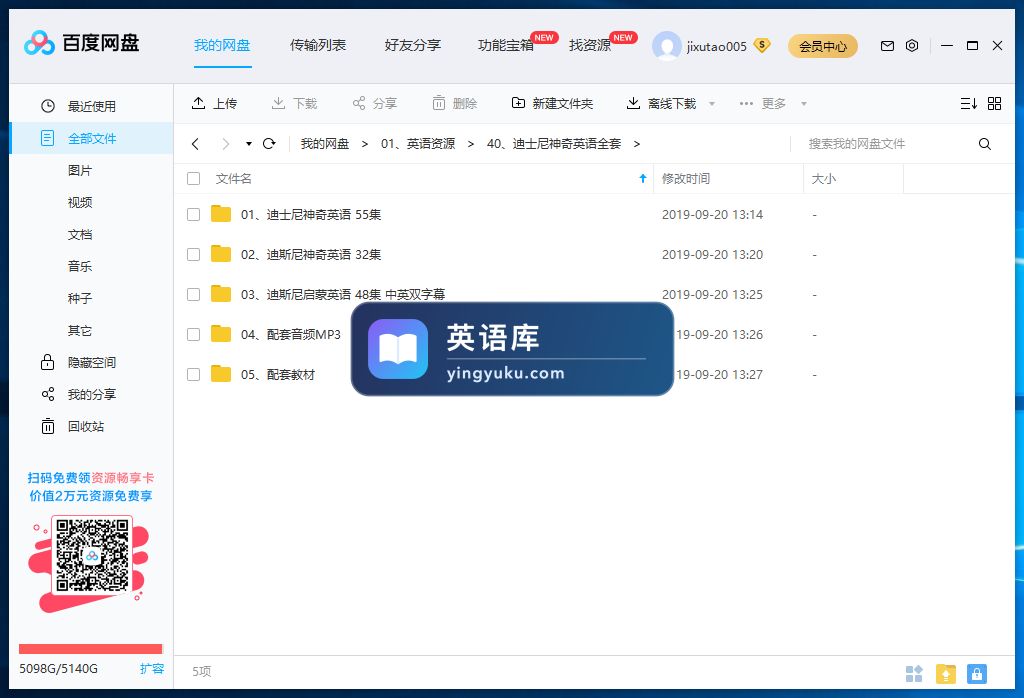This screenshot has height=698, width=1024.
Task: Go forward with the right arrow
Action: point(225,144)
